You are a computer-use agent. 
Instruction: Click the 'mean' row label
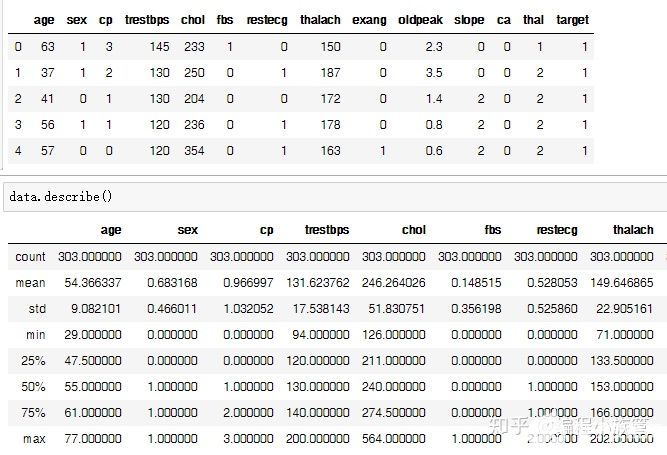(x=31, y=283)
